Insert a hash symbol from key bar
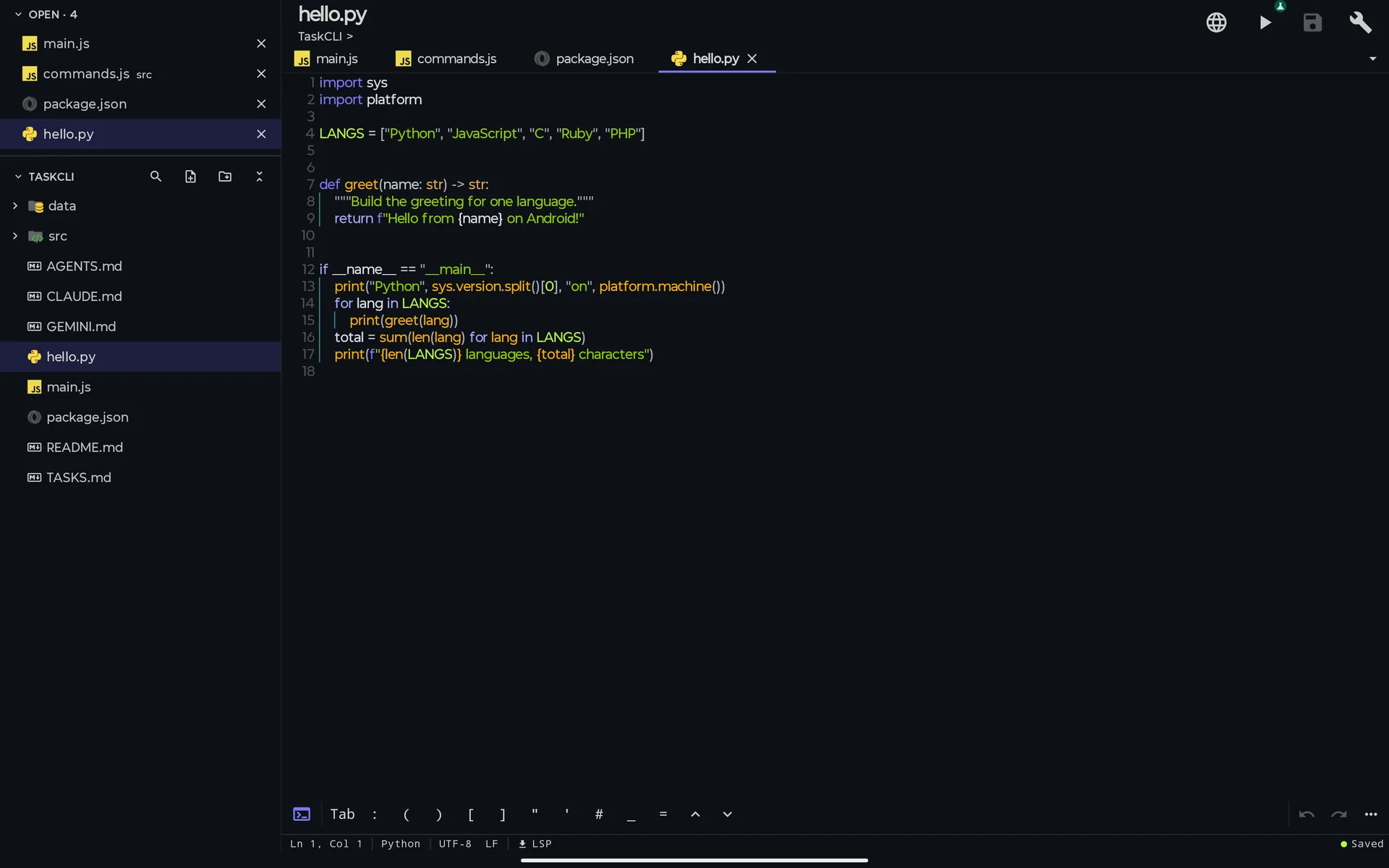The width and height of the screenshot is (1389, 868). (x=599, y=814)
